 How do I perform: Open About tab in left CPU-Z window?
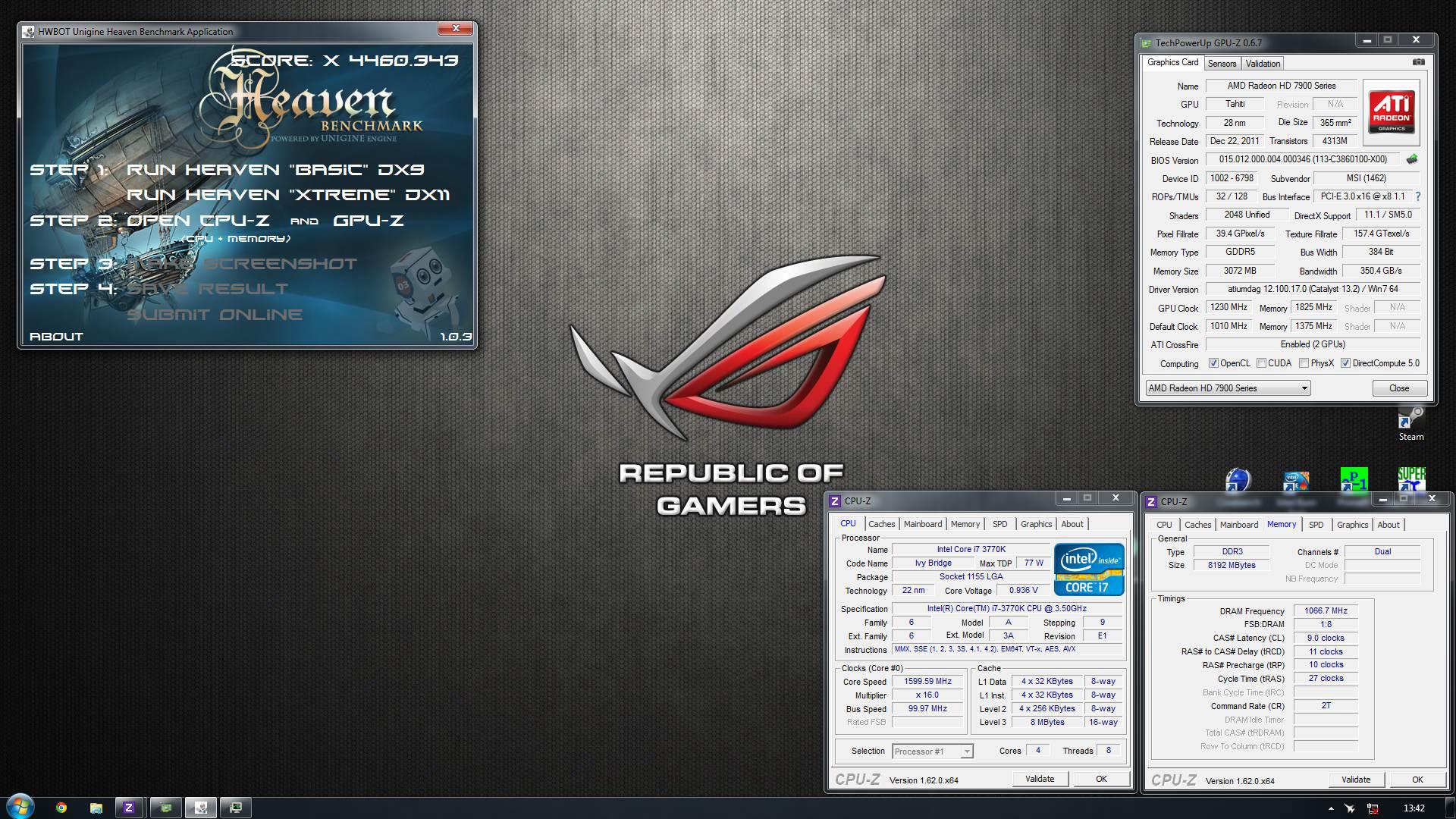(1072, 524)
